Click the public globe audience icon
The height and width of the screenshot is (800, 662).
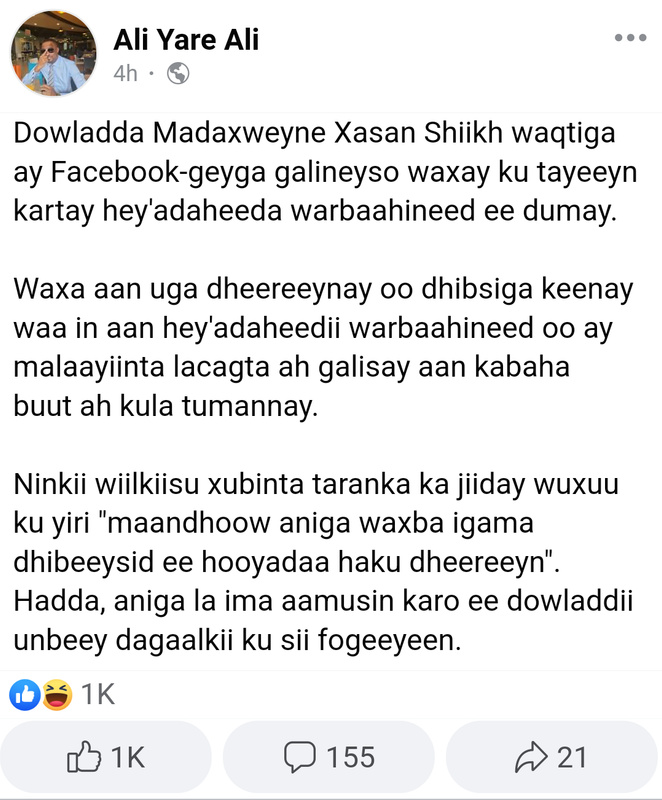(x=178, y=73)
